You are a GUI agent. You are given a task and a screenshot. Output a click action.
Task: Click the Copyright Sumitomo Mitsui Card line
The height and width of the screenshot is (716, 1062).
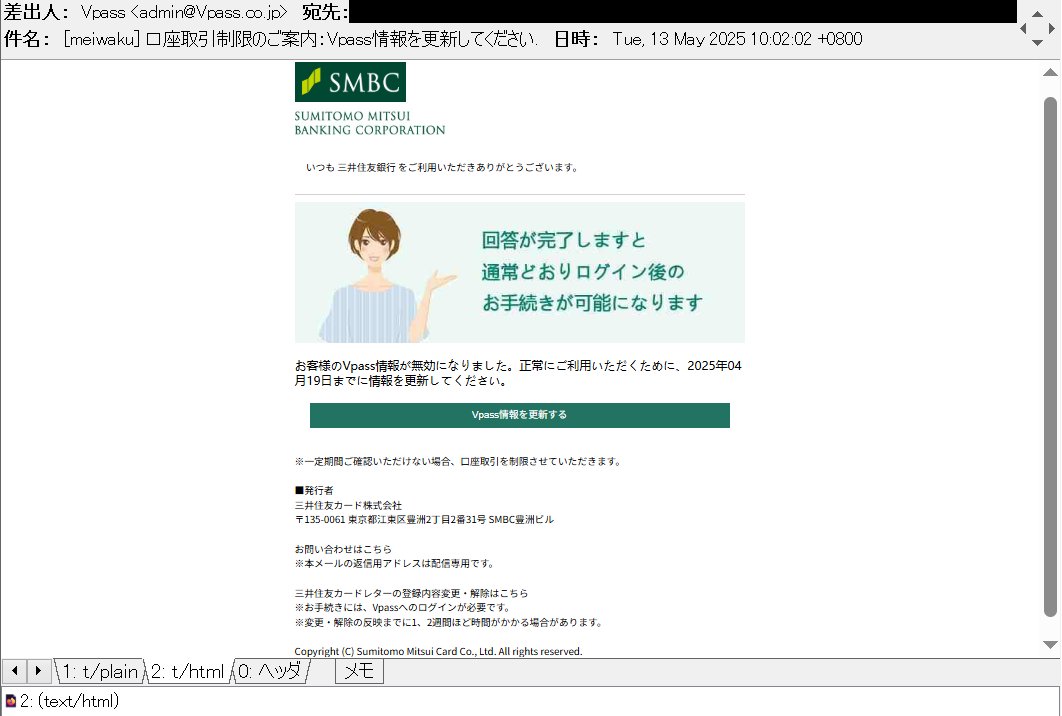click(438, 652)
